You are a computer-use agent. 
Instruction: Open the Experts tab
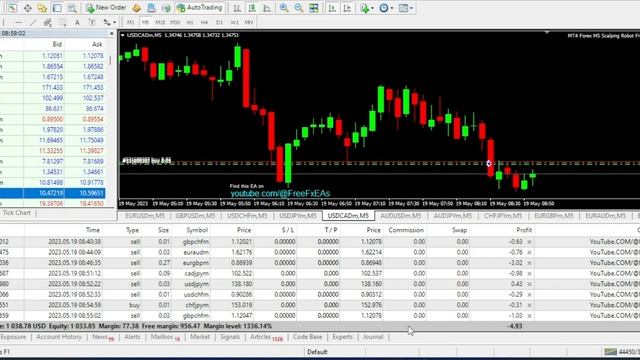[342, 337]
